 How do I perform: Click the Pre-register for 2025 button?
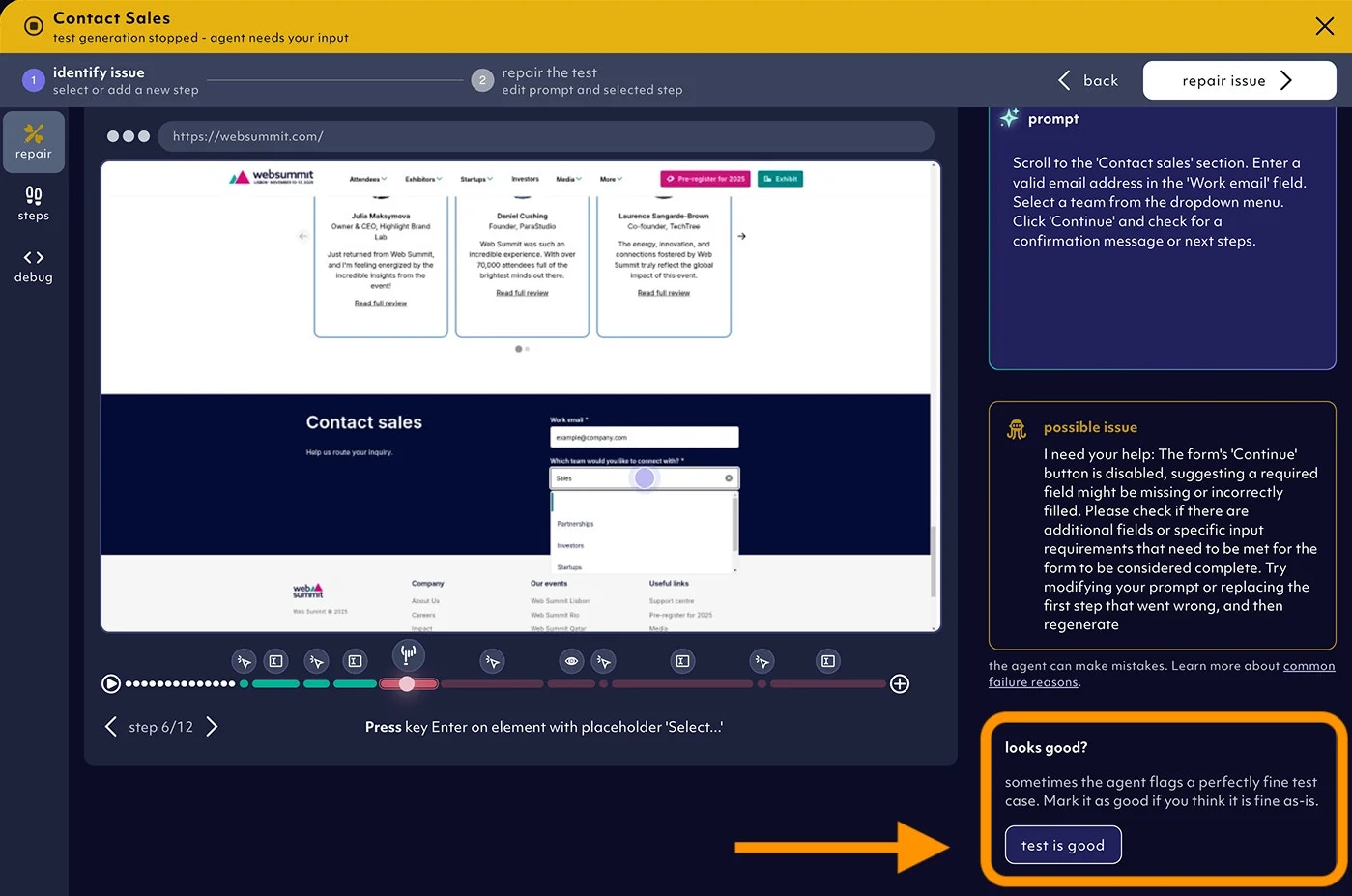pos(706,179)
